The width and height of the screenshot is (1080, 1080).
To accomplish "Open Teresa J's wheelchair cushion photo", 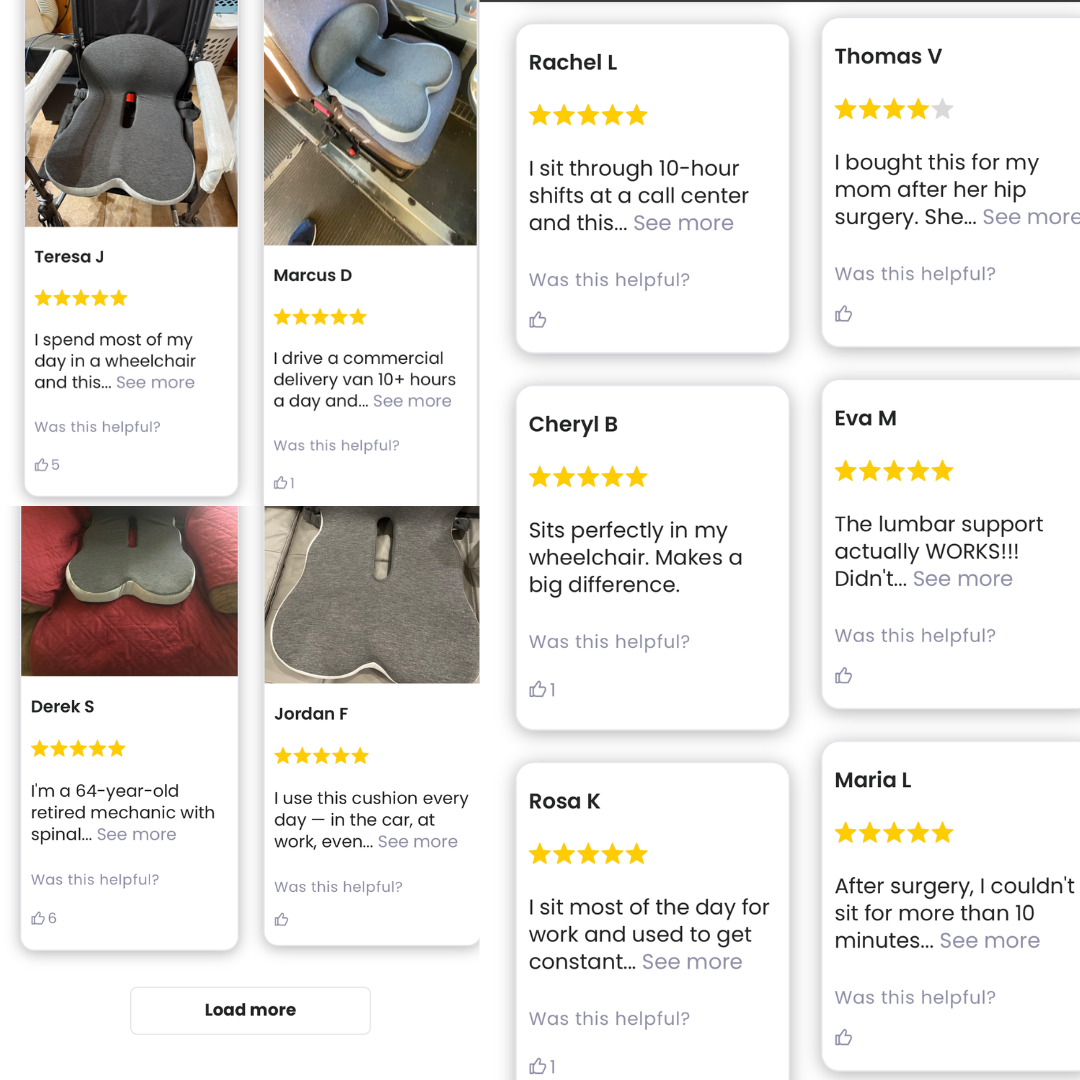I will click(x=131, y=113).
